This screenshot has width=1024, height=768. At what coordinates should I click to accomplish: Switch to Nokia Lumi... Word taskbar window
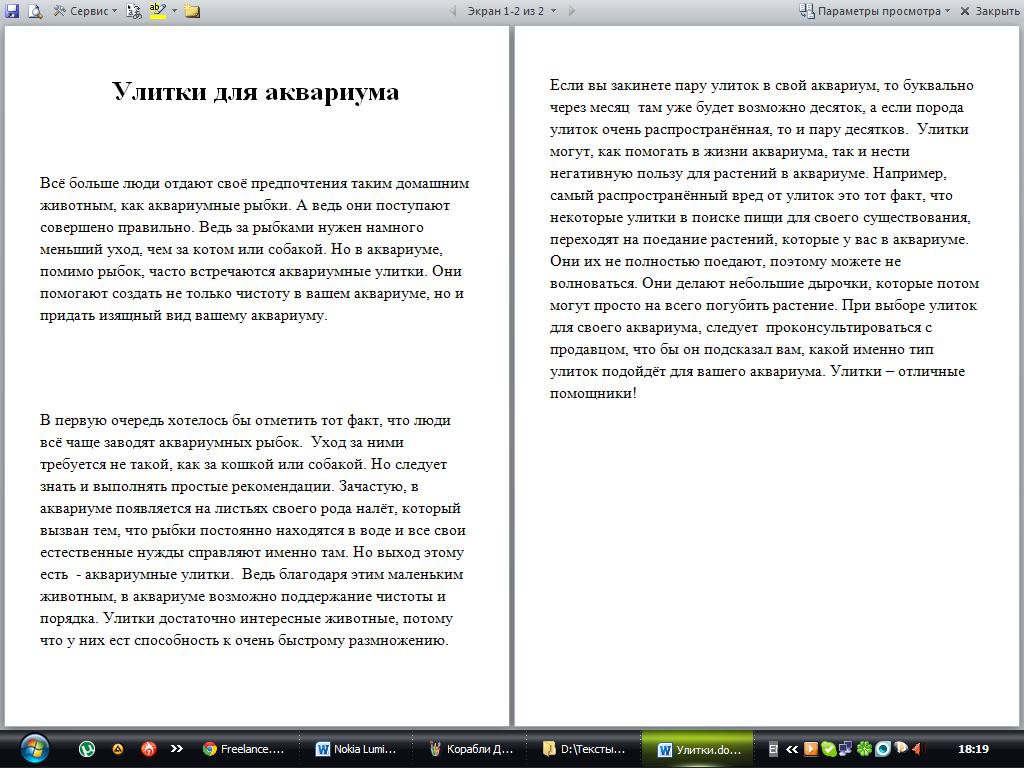tap(357, 749)
